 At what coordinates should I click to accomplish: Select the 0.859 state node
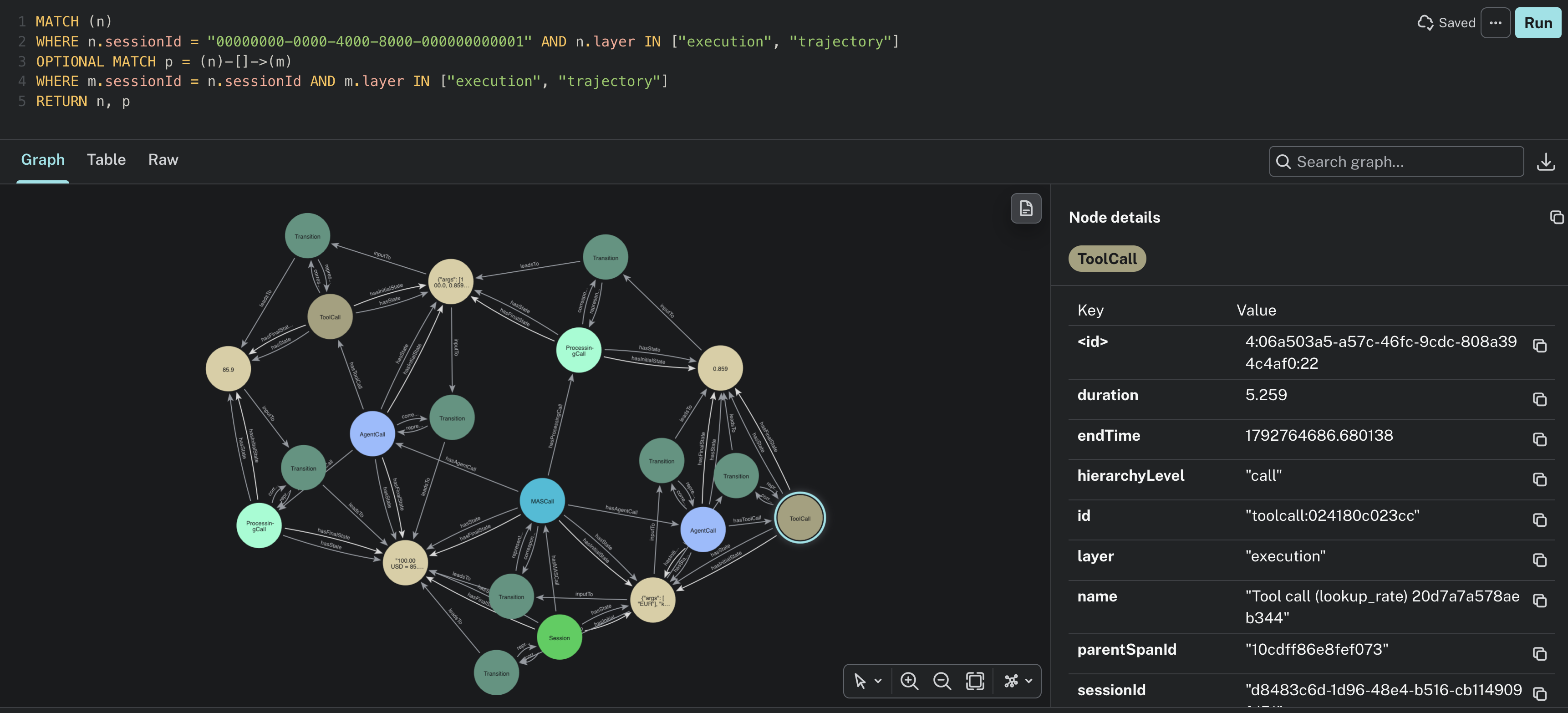(x=720, y=368)
